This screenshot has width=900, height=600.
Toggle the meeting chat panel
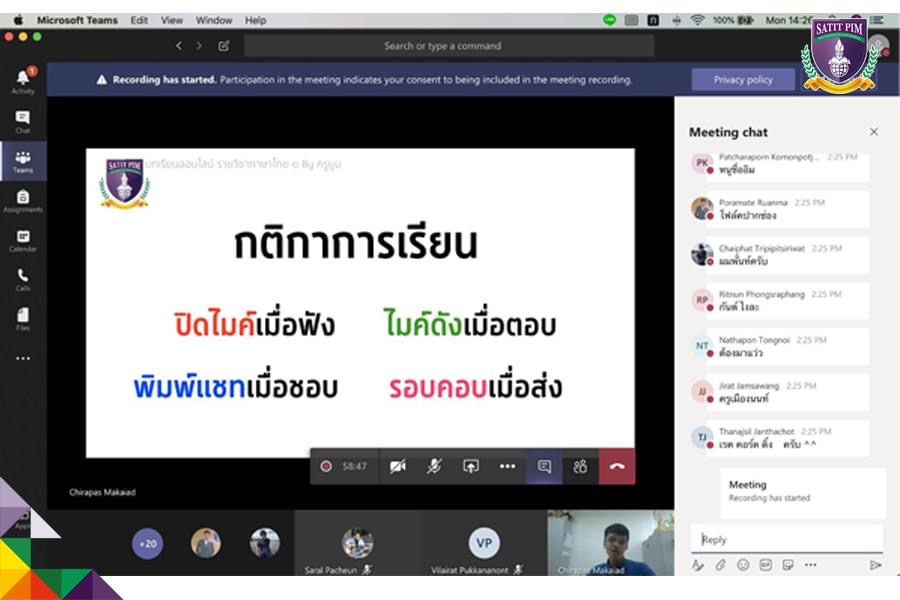click(544, 466)
